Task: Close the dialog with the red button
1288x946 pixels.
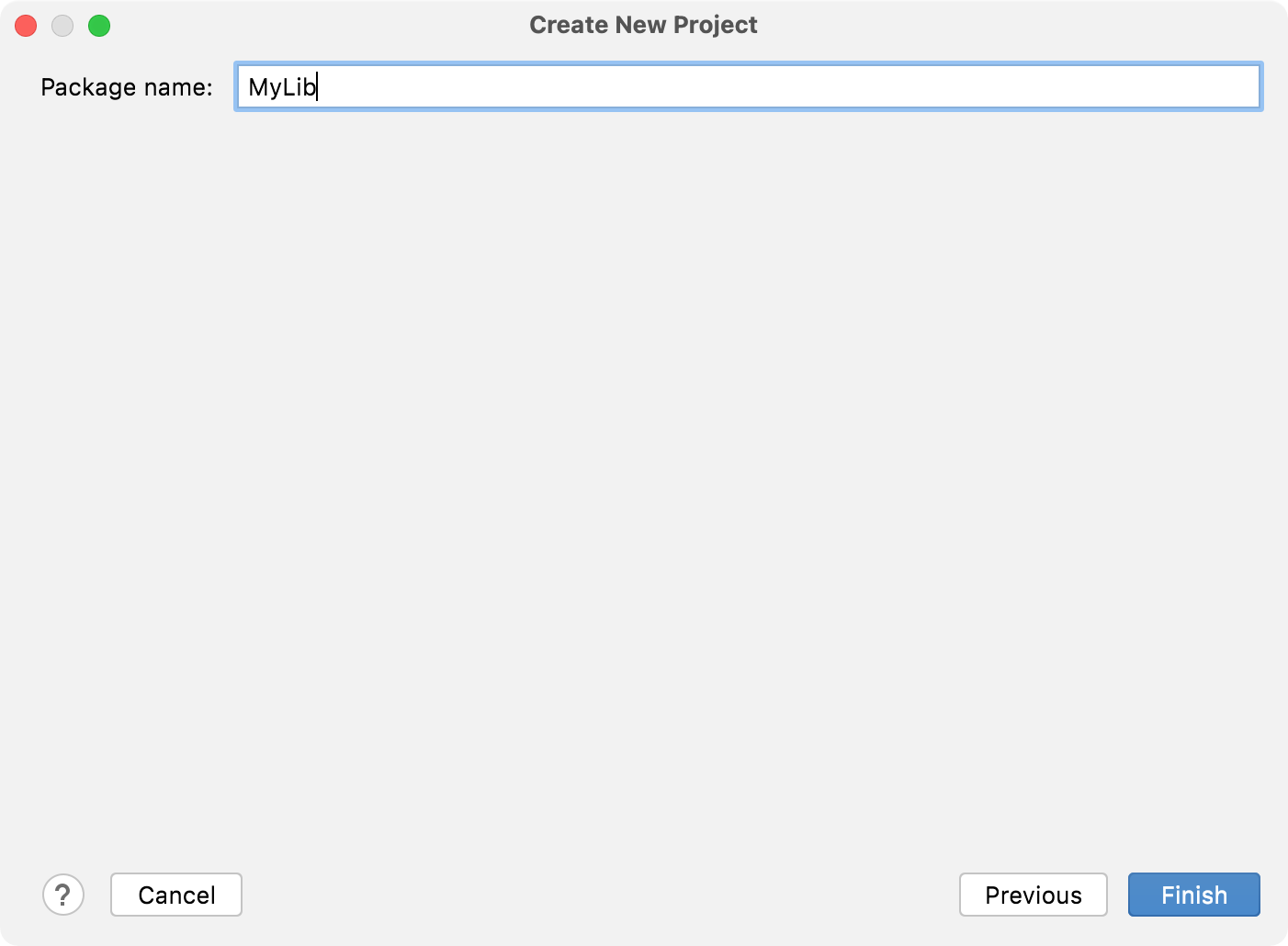Action: click(26, 26)
